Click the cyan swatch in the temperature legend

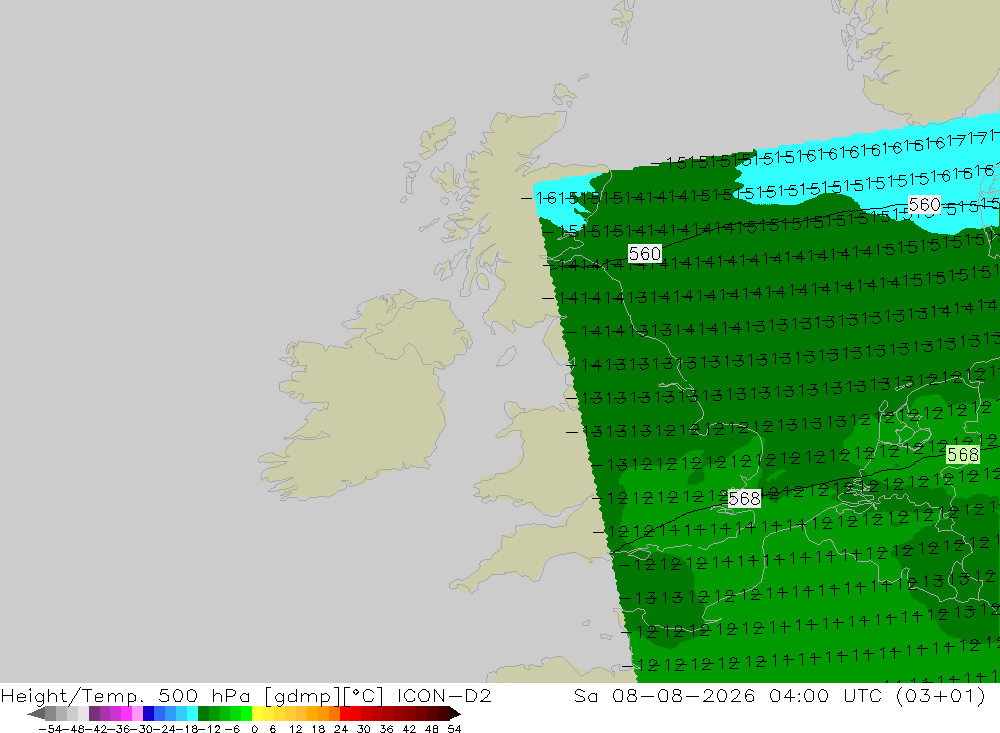point(192,713)
